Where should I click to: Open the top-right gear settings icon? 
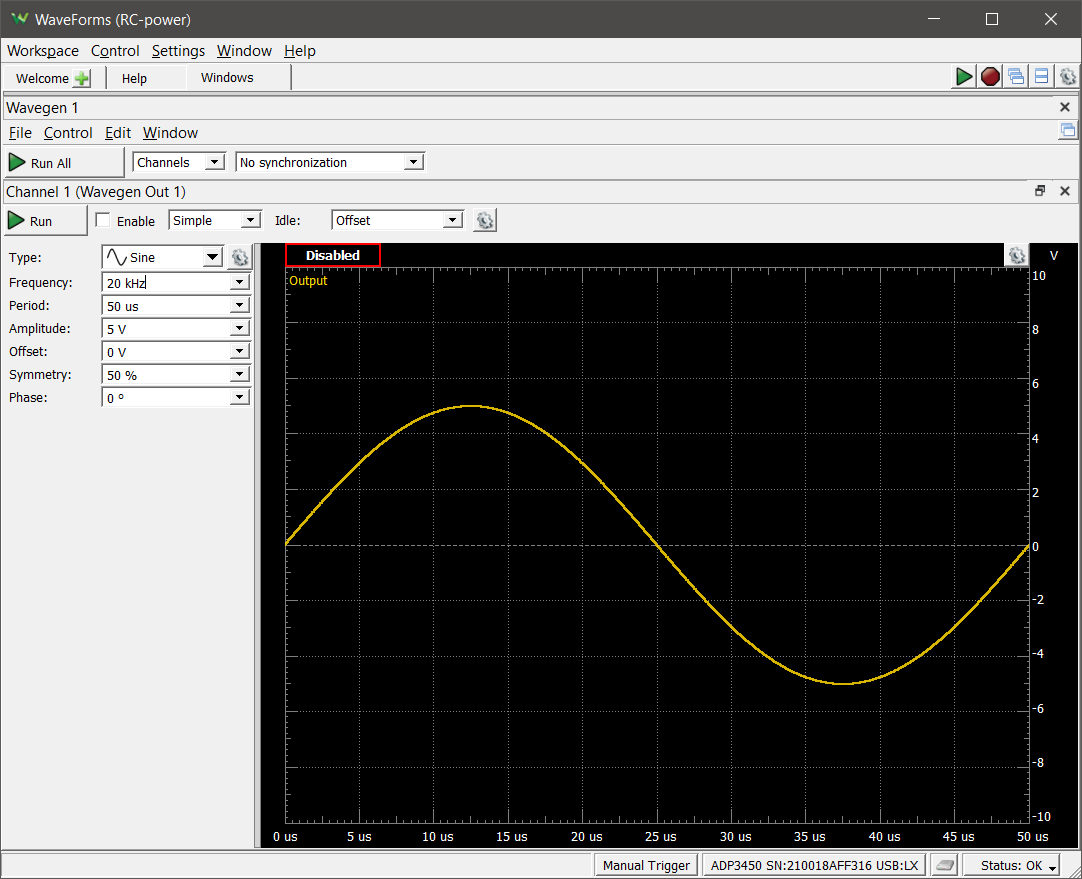[x=1068, y=77]
